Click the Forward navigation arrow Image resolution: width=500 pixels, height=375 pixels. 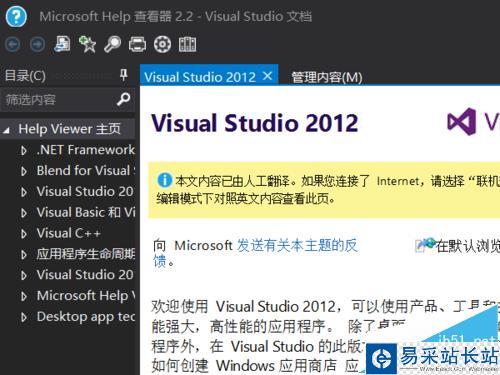click(37, 44)
